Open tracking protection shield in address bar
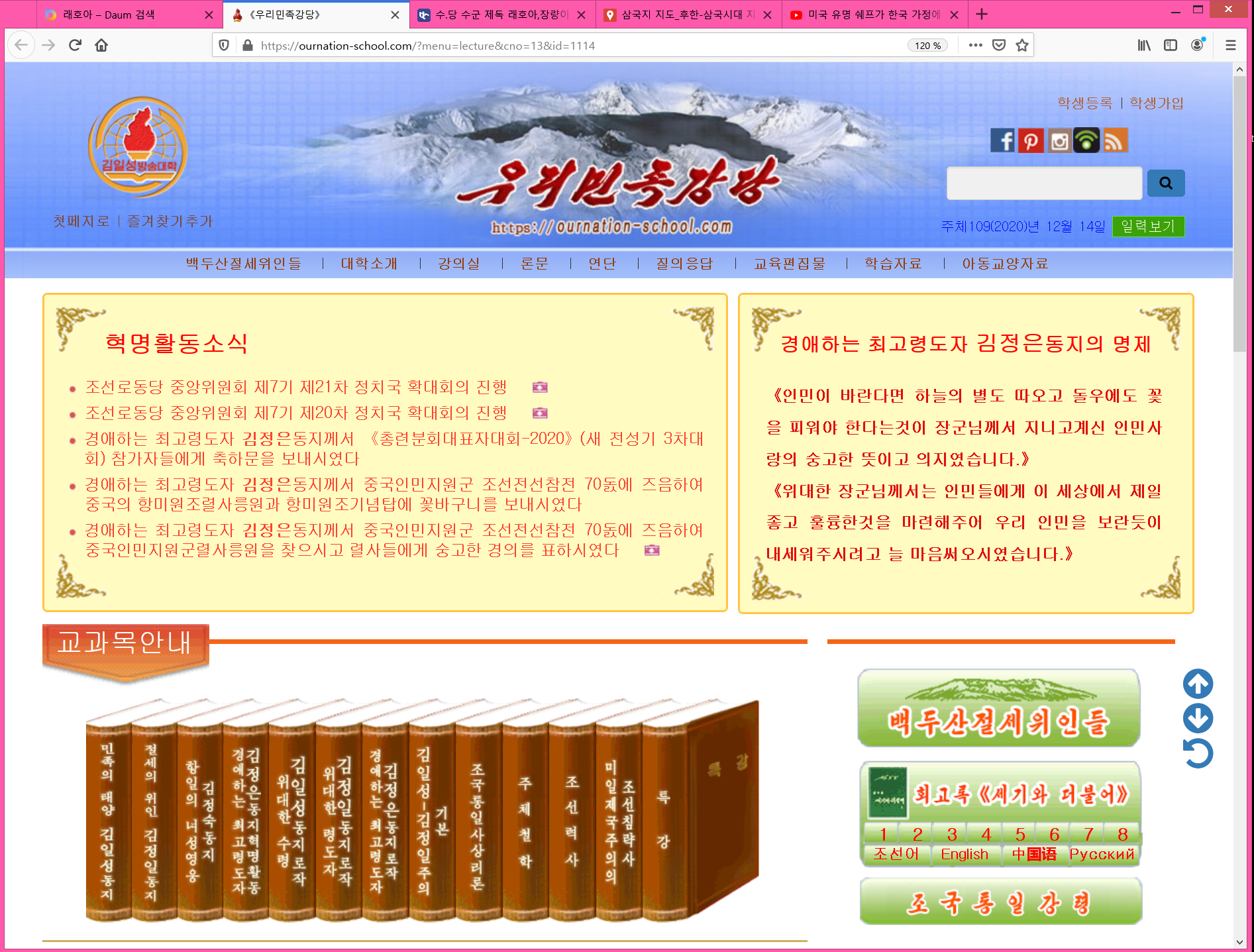Image resolution: width=1254 pixels, height=952 pixels. pyautogui.click(x=224, y=45)
